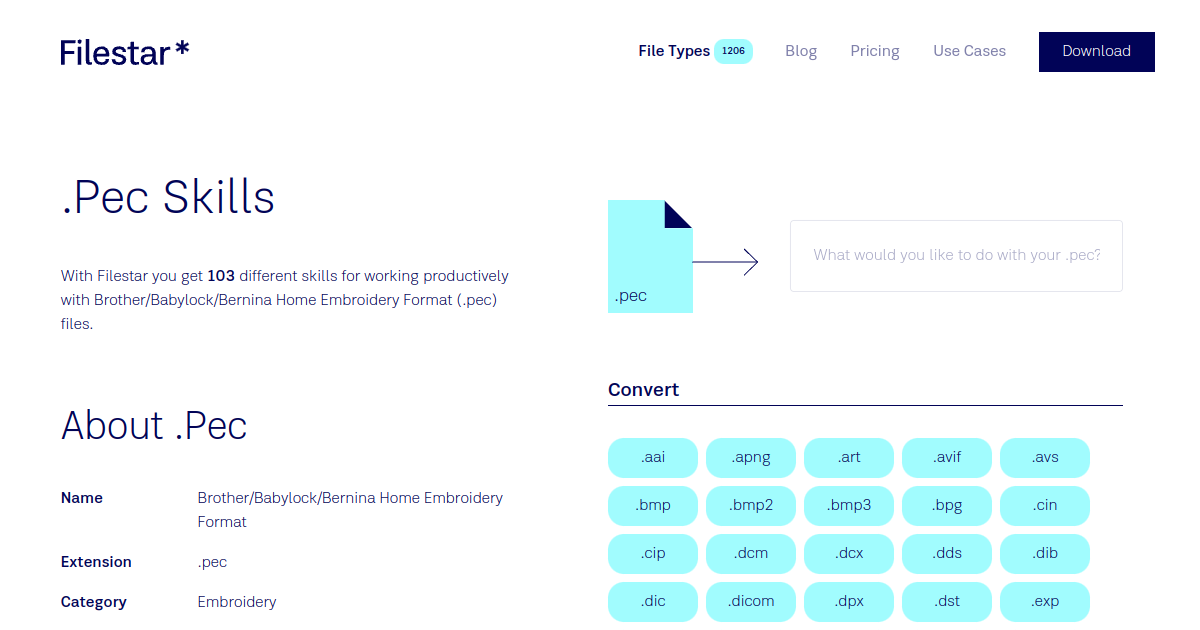Convert the file to .exp format

coord(1044,601)
